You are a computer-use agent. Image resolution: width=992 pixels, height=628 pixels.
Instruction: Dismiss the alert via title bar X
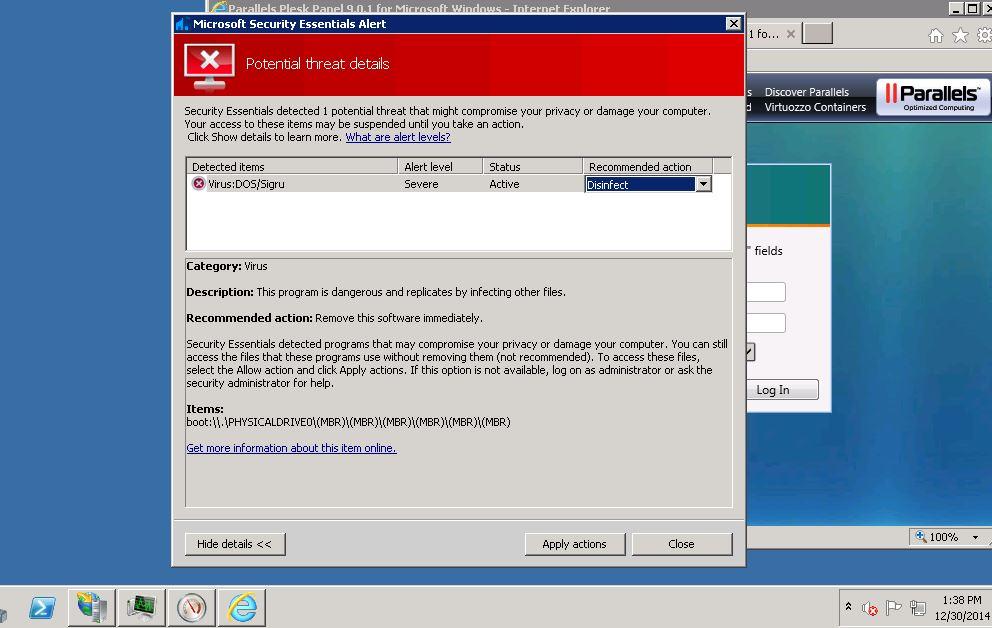[x=733, y=23]
